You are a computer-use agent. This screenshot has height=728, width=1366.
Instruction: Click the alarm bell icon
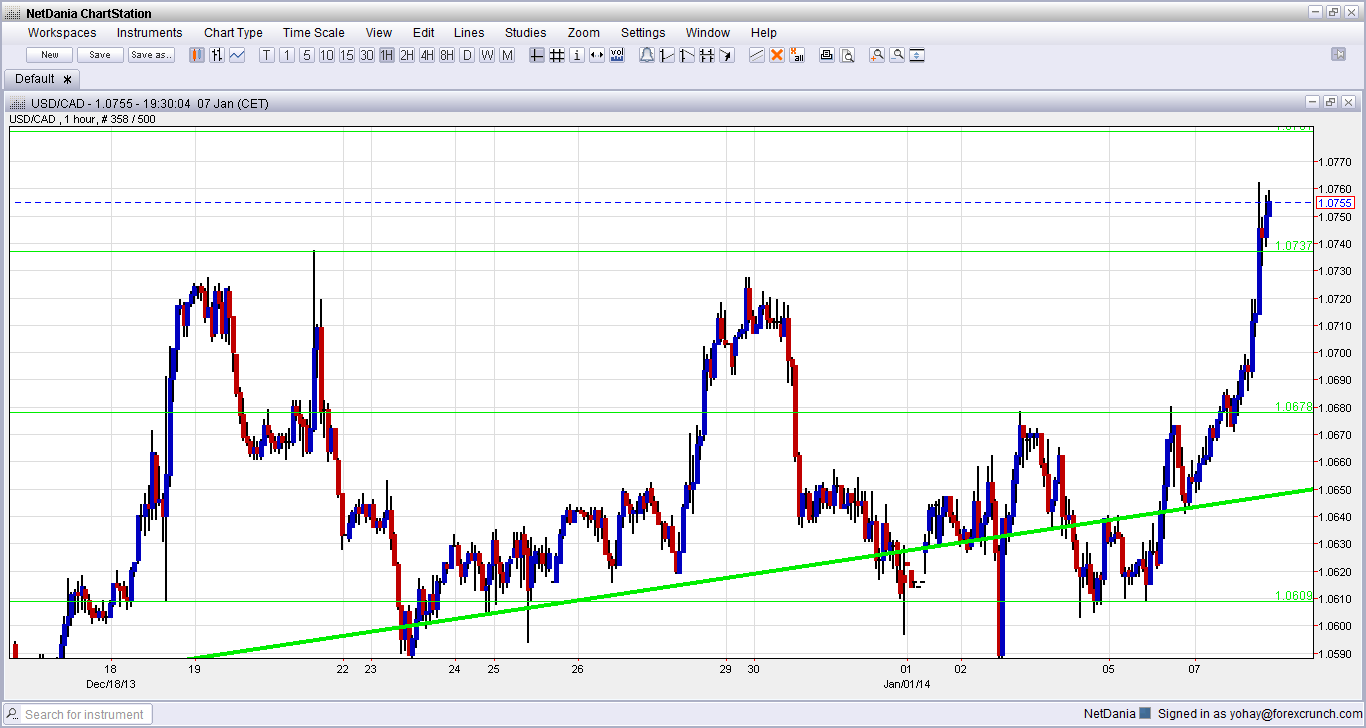point(647,55)
